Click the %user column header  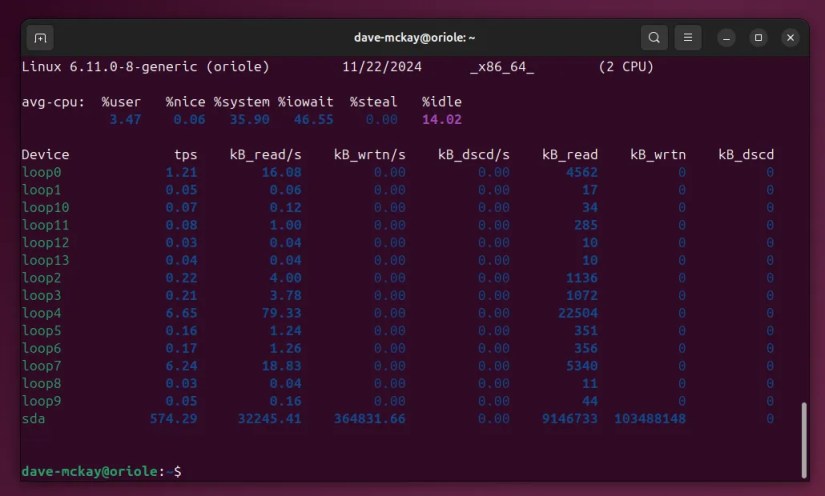click(121, 102)
